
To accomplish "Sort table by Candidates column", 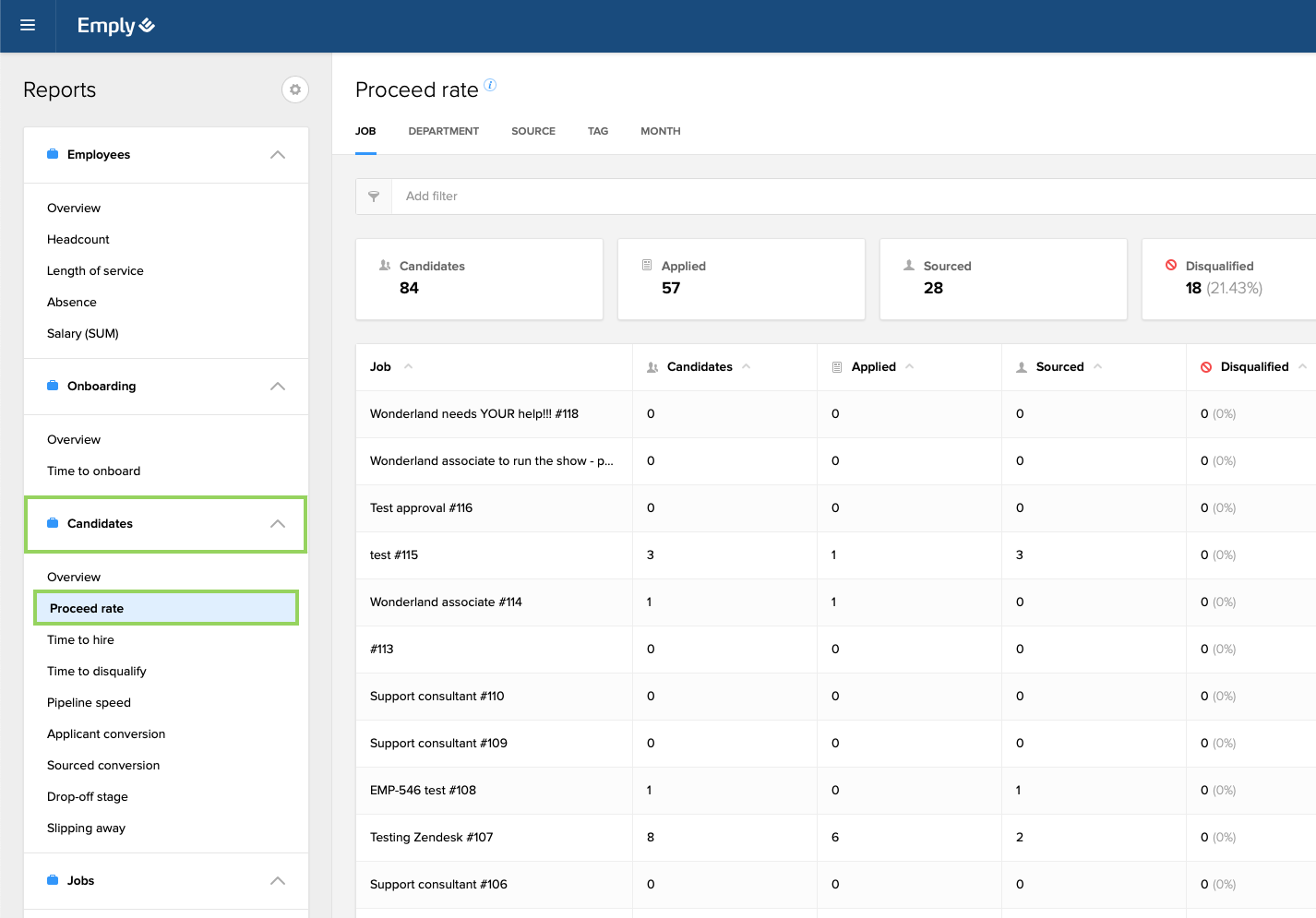I will [x=700, y=367].
